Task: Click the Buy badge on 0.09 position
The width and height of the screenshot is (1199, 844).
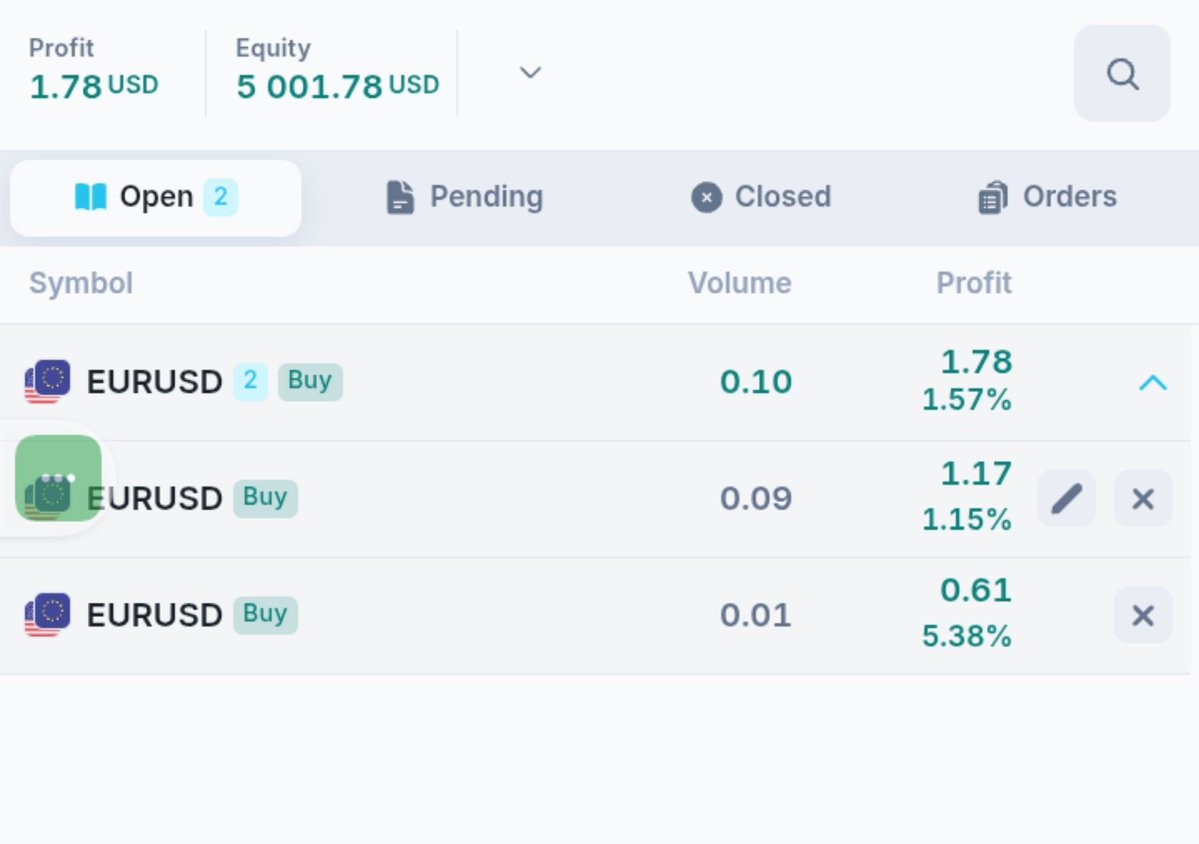Action: [x=265, y=498]
